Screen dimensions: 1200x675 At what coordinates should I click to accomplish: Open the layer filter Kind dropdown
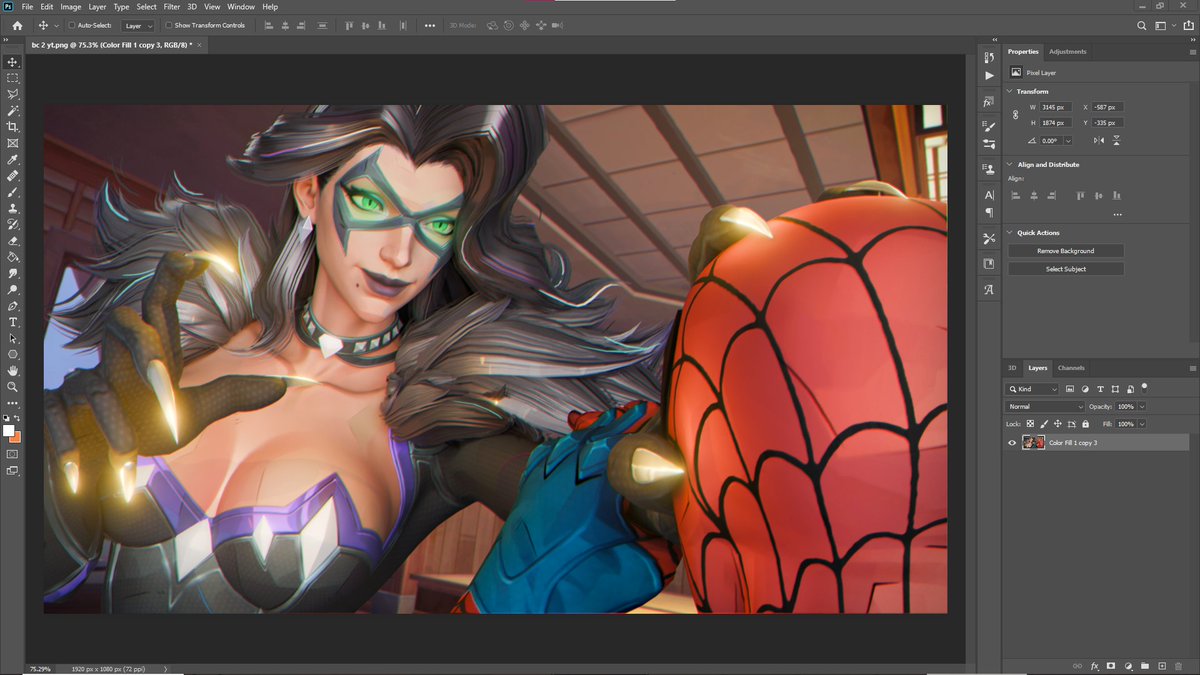point(1032,389)
